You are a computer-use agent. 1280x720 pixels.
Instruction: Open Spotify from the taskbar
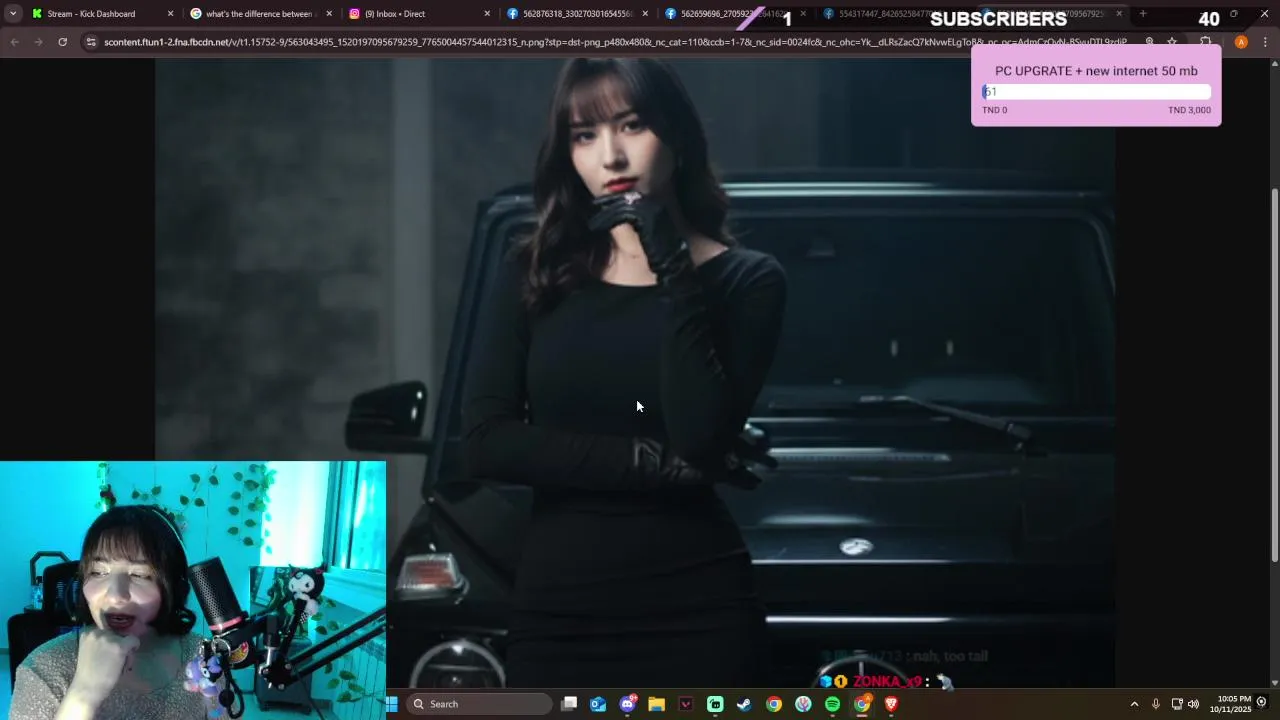832,704
